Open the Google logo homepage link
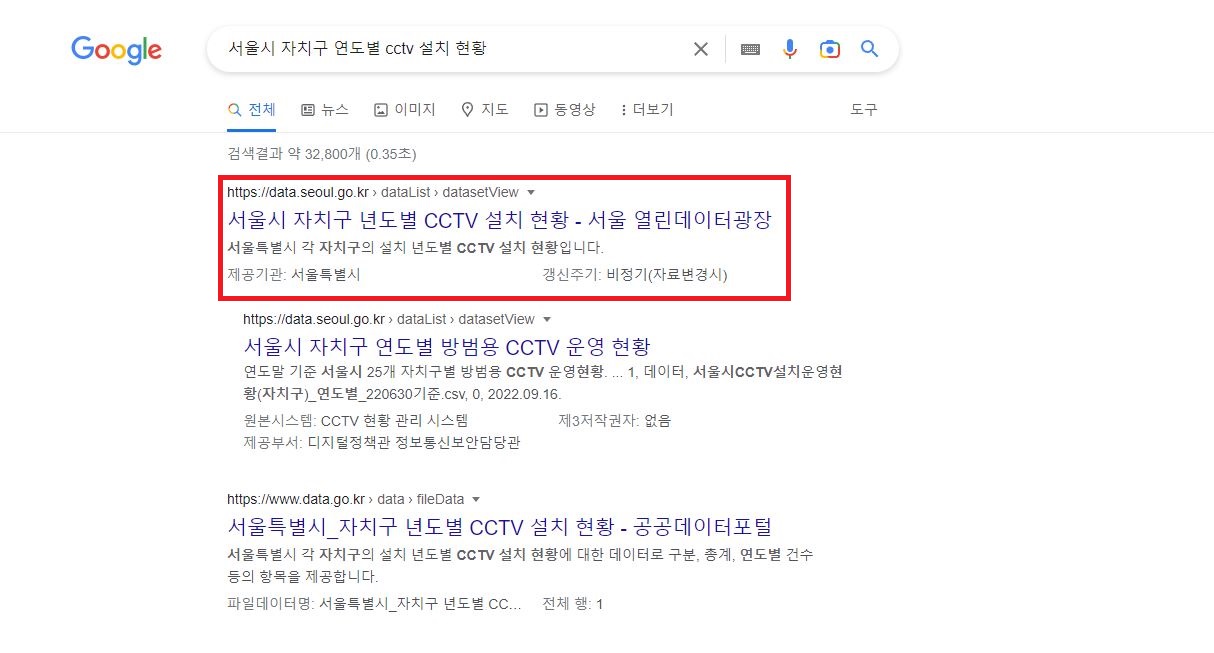This screenshot has width=1214, height=653. (116, 49)
